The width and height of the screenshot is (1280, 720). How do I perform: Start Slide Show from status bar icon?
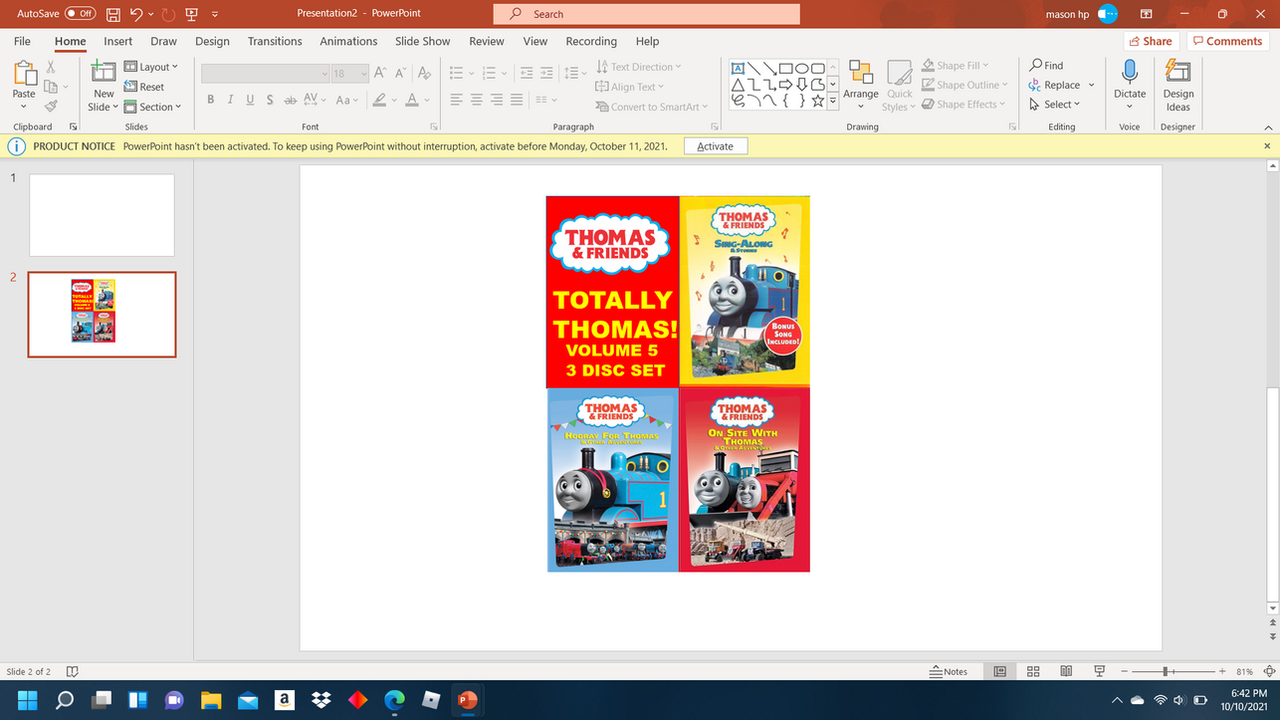(1099, 671)
